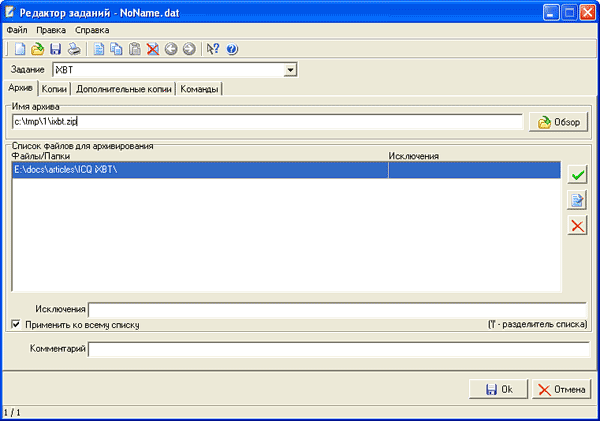Switch to the Дополнительные копии tab
The height and width of the screenshot is (421, 600).
[124, 89]
